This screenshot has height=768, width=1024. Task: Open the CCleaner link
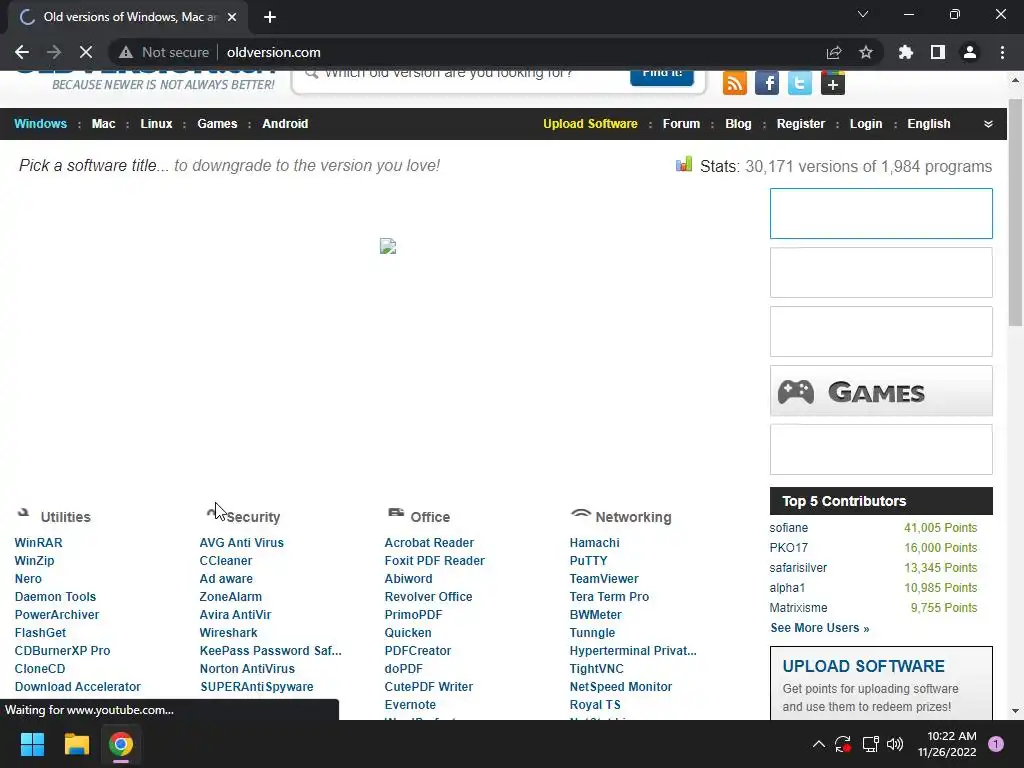225,560
